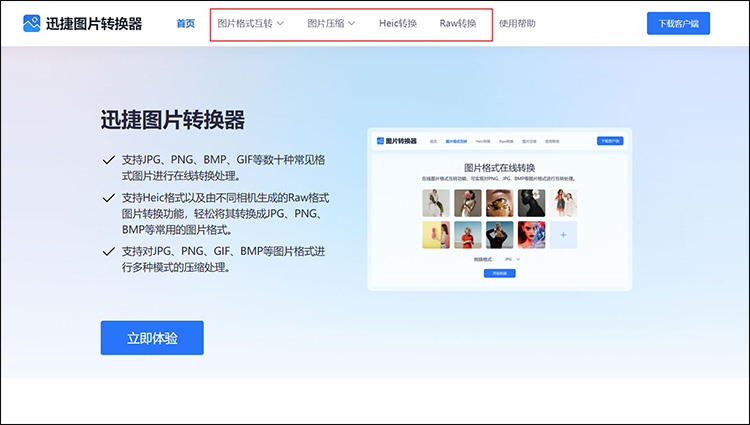Click the first thumbnail in the preview's top row
750x425 pixels.
436,203
